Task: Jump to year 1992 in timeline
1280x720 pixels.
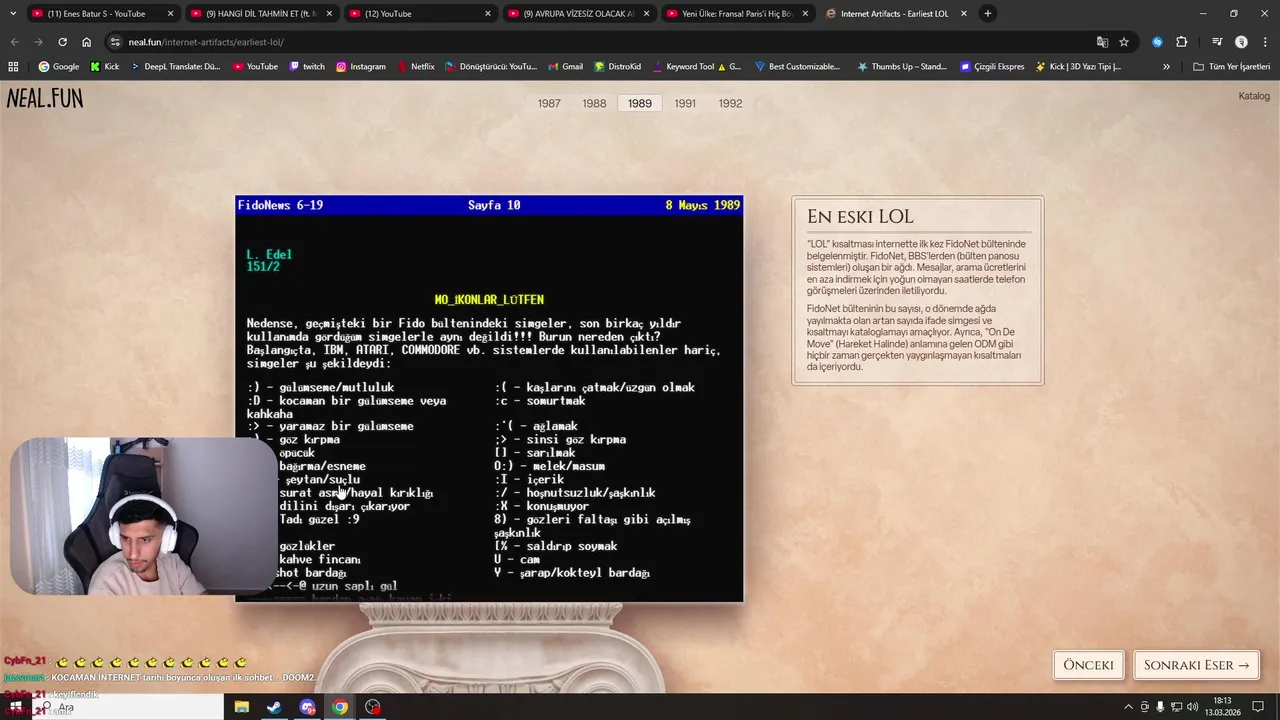Action: click(730, 103)
